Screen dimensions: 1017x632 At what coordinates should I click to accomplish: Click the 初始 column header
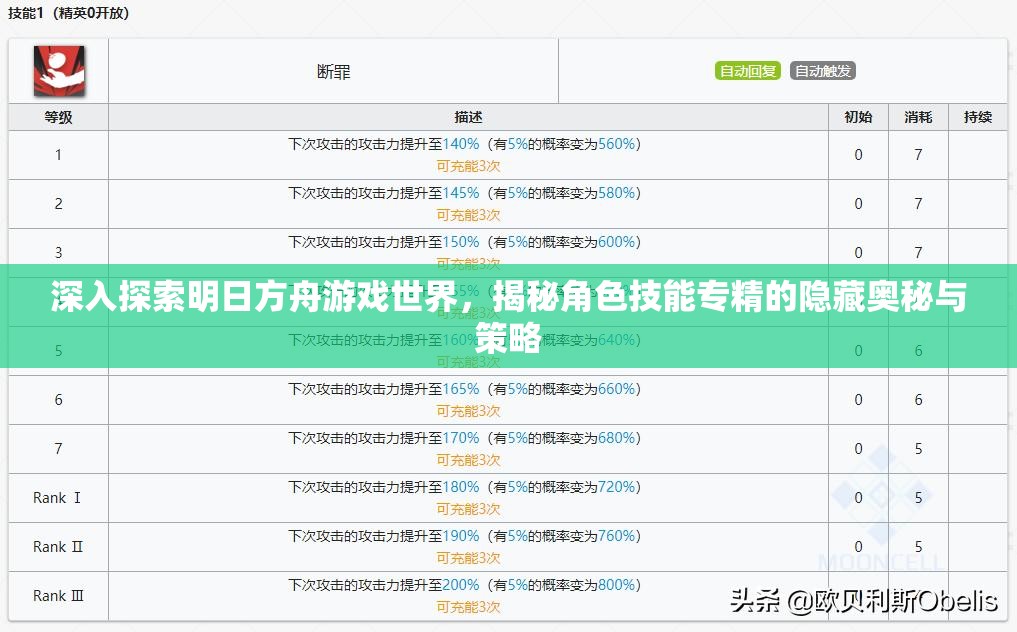(857, 117)
